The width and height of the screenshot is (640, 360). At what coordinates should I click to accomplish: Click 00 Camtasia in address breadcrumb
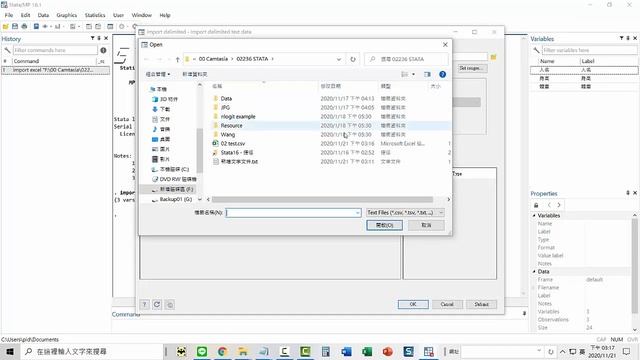(x=213, y=59)
